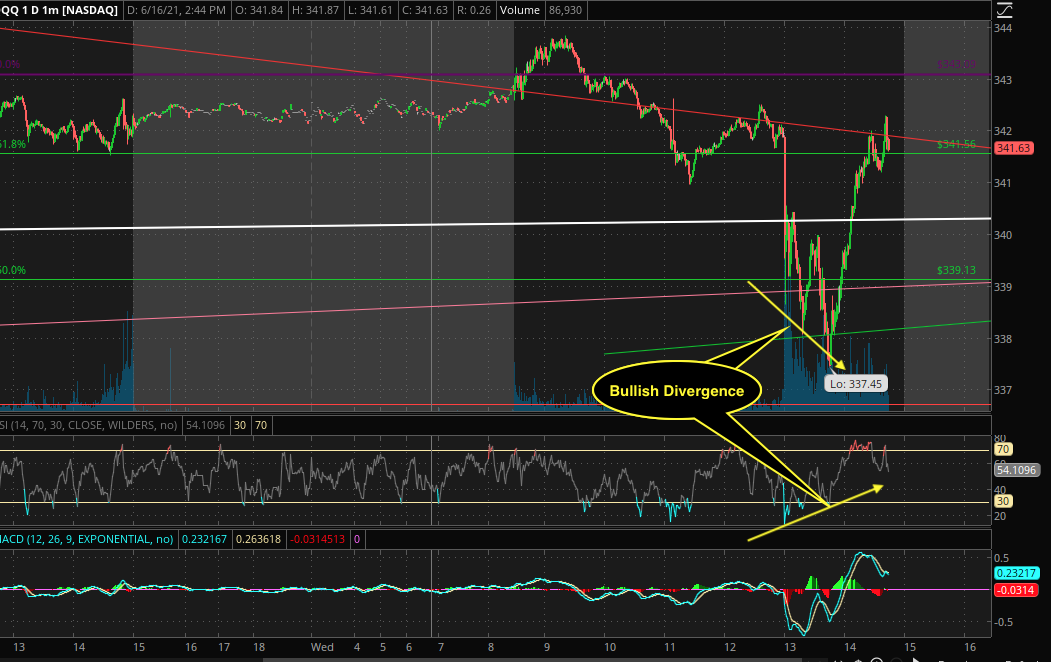This screenshot has height=662, width=1051.
Task: Click the red -0.0314 bubble on MACD axis
Action: [x=1017, y=590]
